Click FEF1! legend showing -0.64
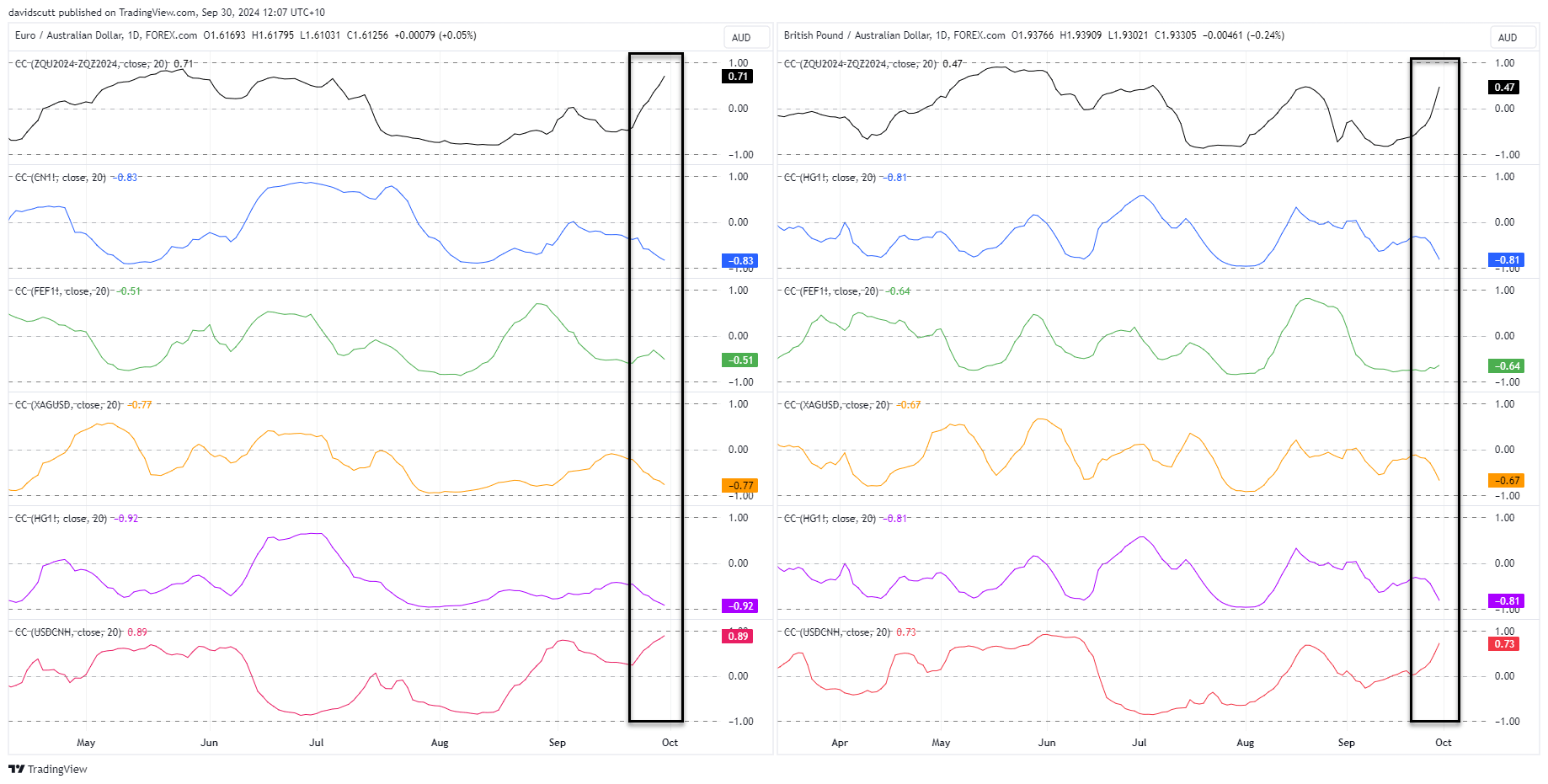Viewport: 1548px width, 784px height. click(x=847, y=291)
